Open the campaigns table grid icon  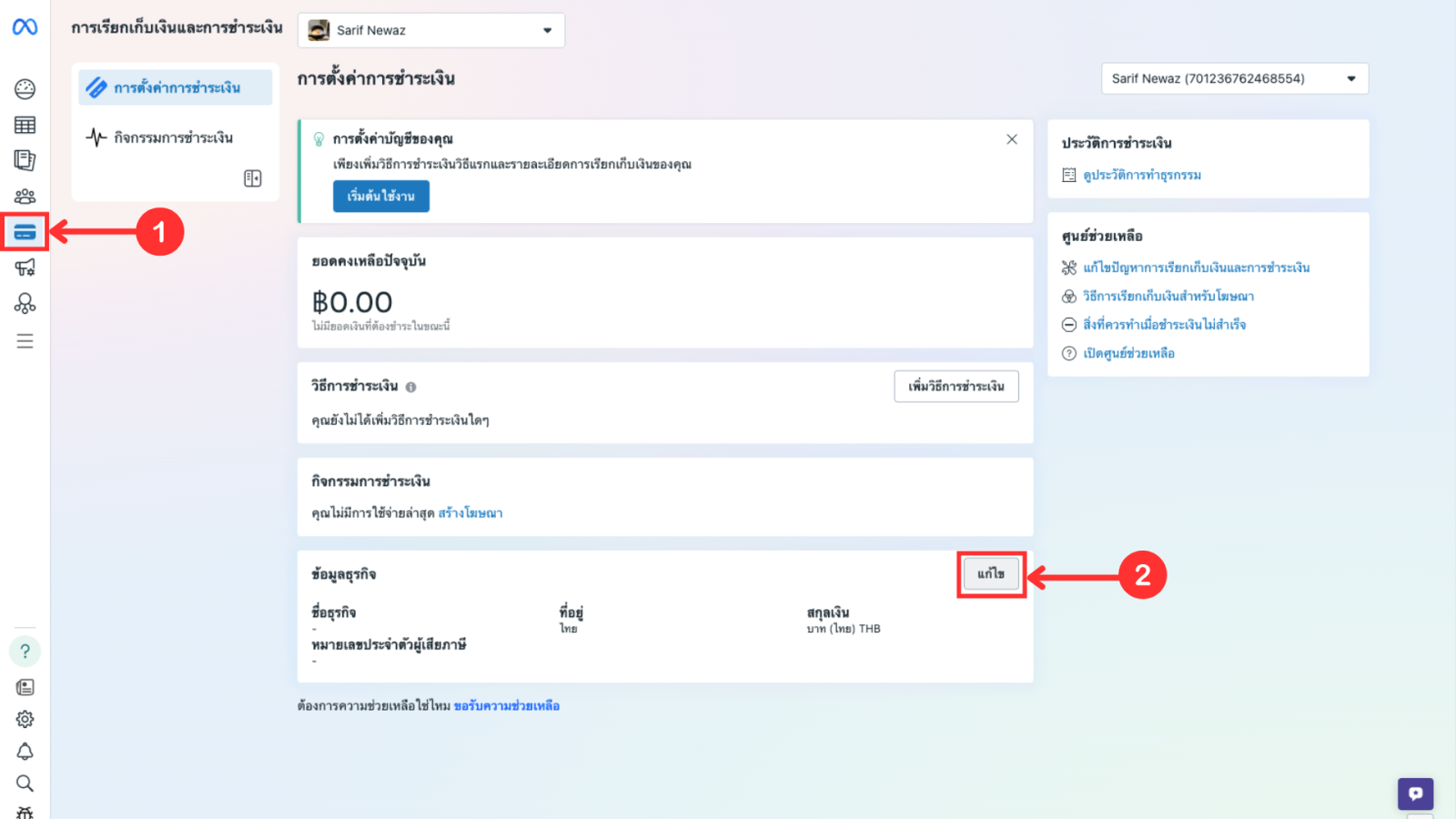click(25, 125)
